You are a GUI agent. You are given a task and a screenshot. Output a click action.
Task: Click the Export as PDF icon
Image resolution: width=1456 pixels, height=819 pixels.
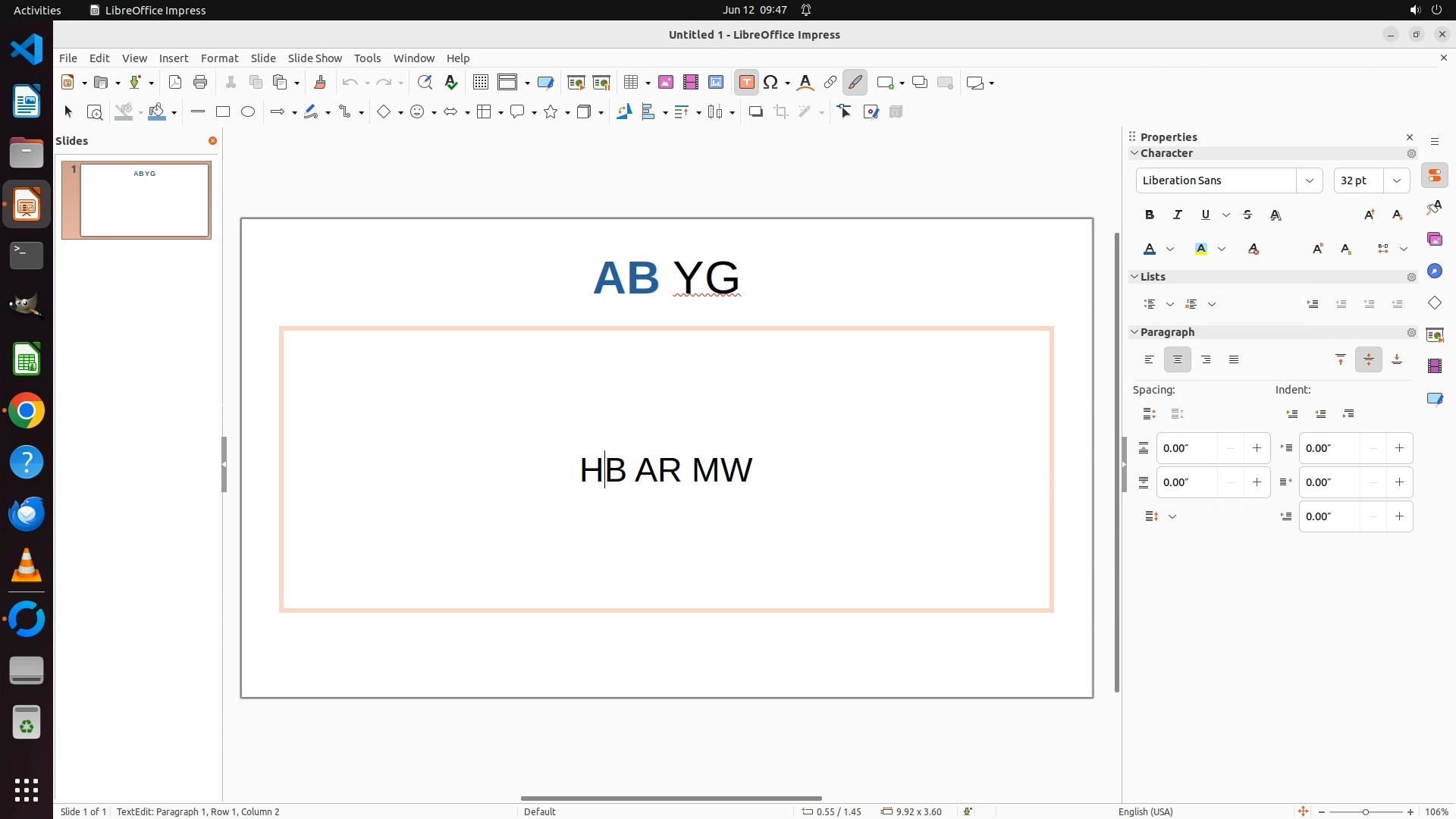[175, 83]
